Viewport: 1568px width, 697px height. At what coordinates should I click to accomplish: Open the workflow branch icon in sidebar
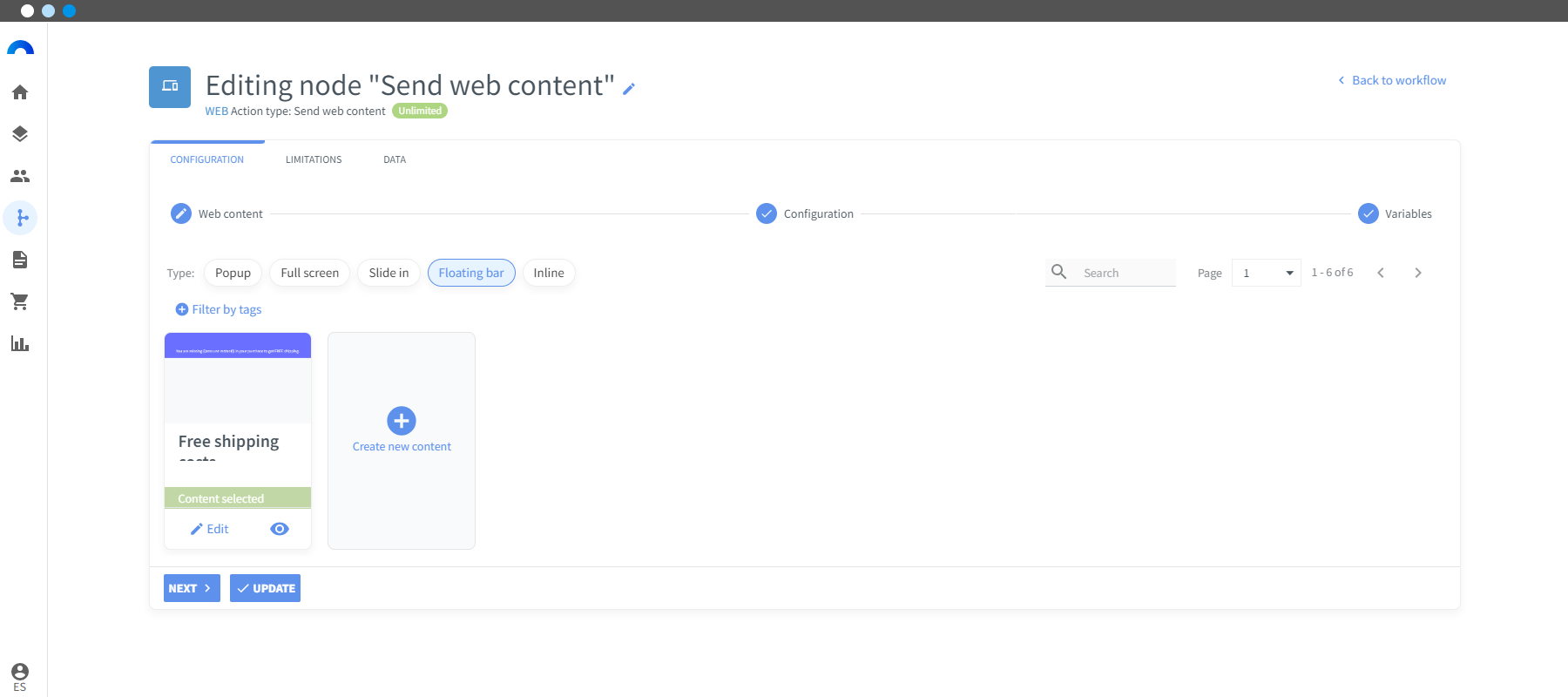click(x=20, y=218)
